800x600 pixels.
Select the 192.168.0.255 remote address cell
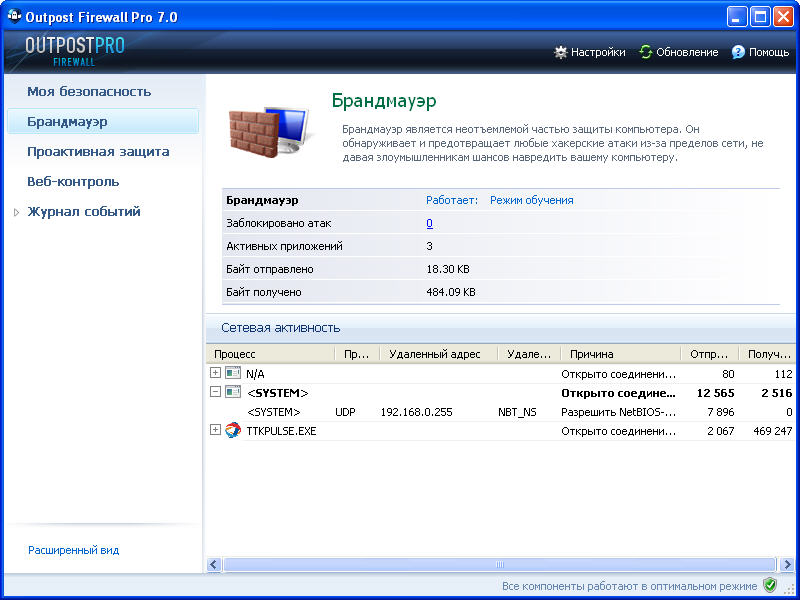[416, 412]
